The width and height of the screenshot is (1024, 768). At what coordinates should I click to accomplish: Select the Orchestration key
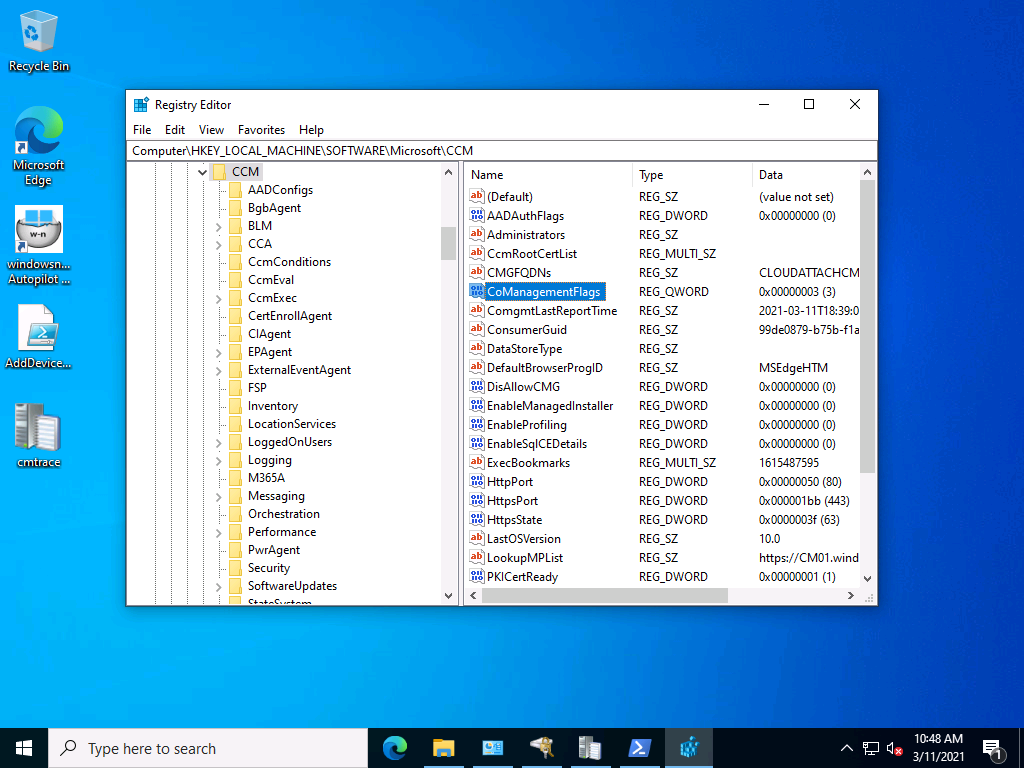[x=283, y=514]
